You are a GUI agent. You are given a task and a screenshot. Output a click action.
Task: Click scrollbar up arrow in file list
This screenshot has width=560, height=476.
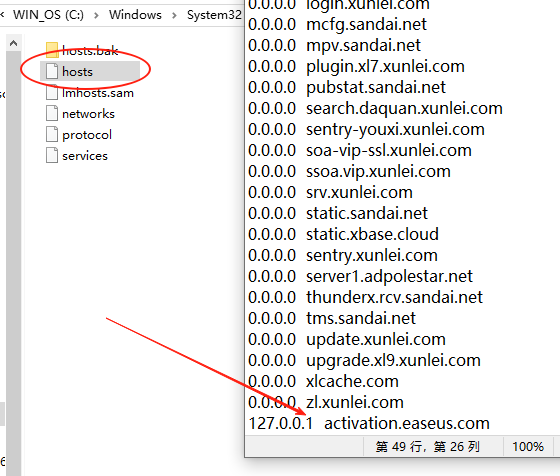(14, 43)
